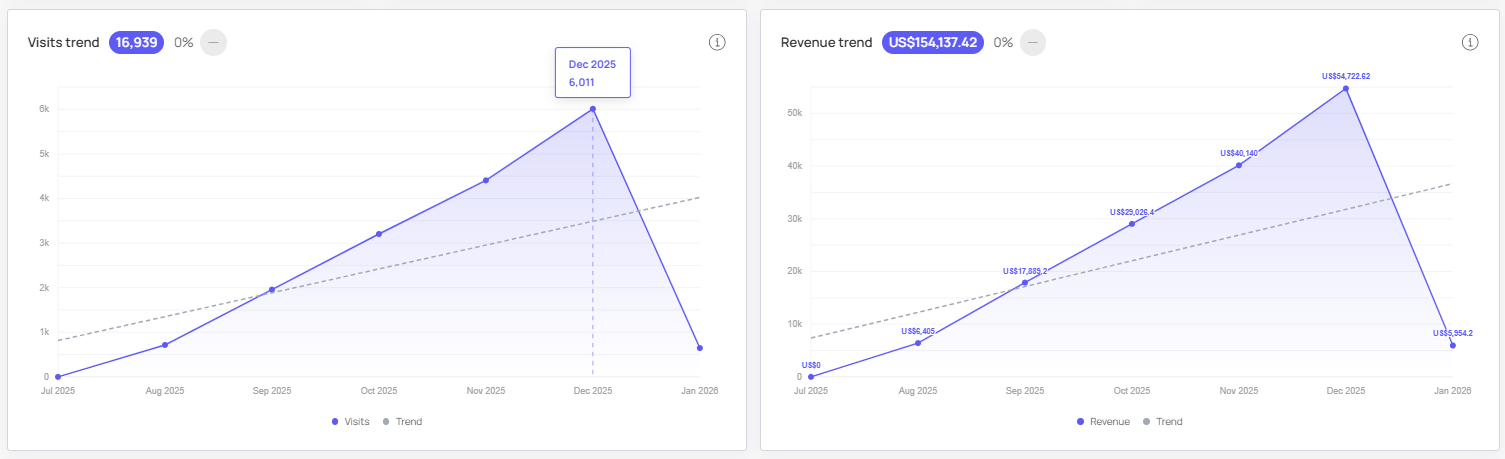Screen dimensions: 1505x459
Task: Click the Visits trend info icon
Action: [x=716, y=42]
